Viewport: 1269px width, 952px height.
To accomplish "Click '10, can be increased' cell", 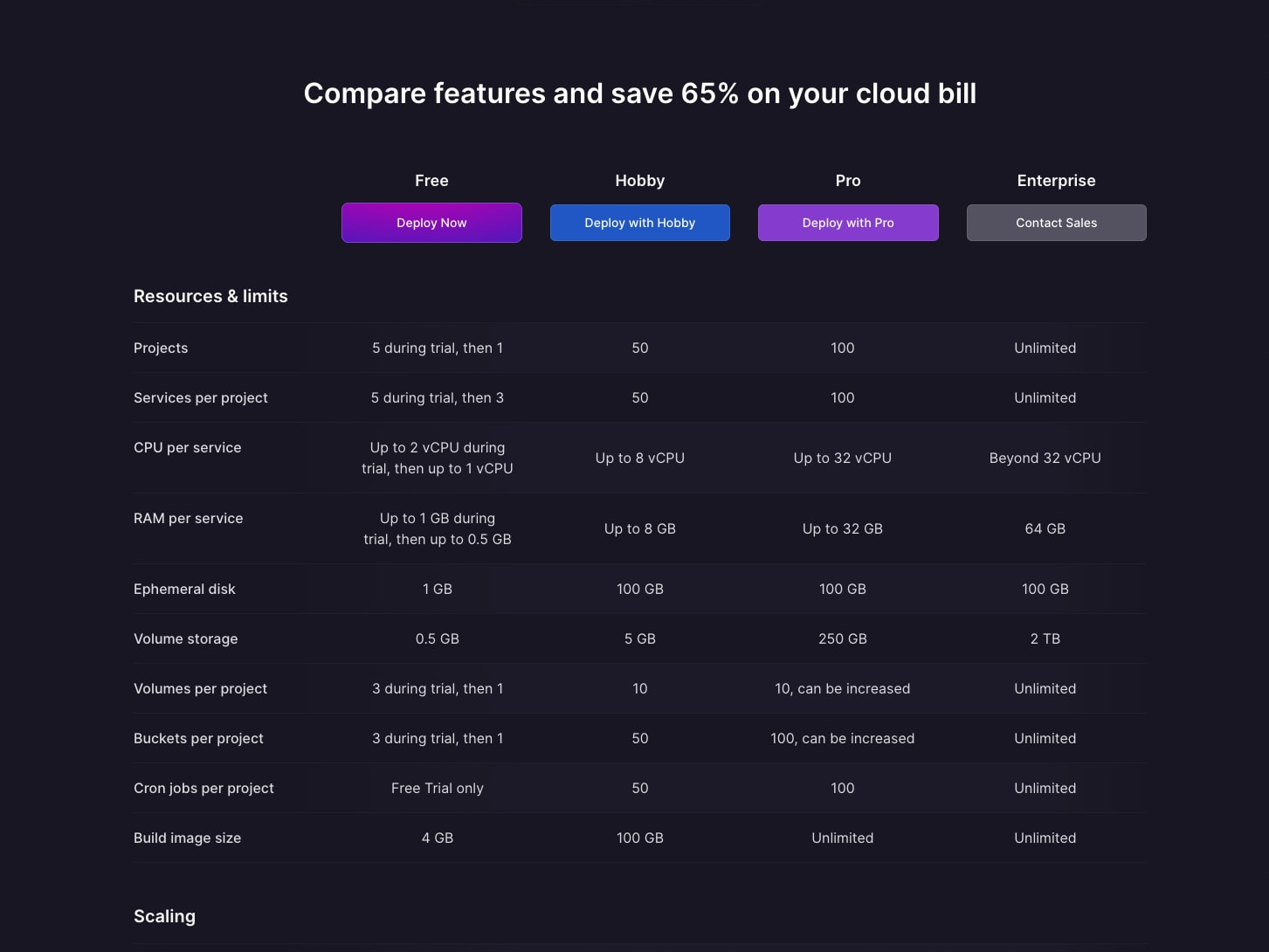I will [x=843, y=688].
